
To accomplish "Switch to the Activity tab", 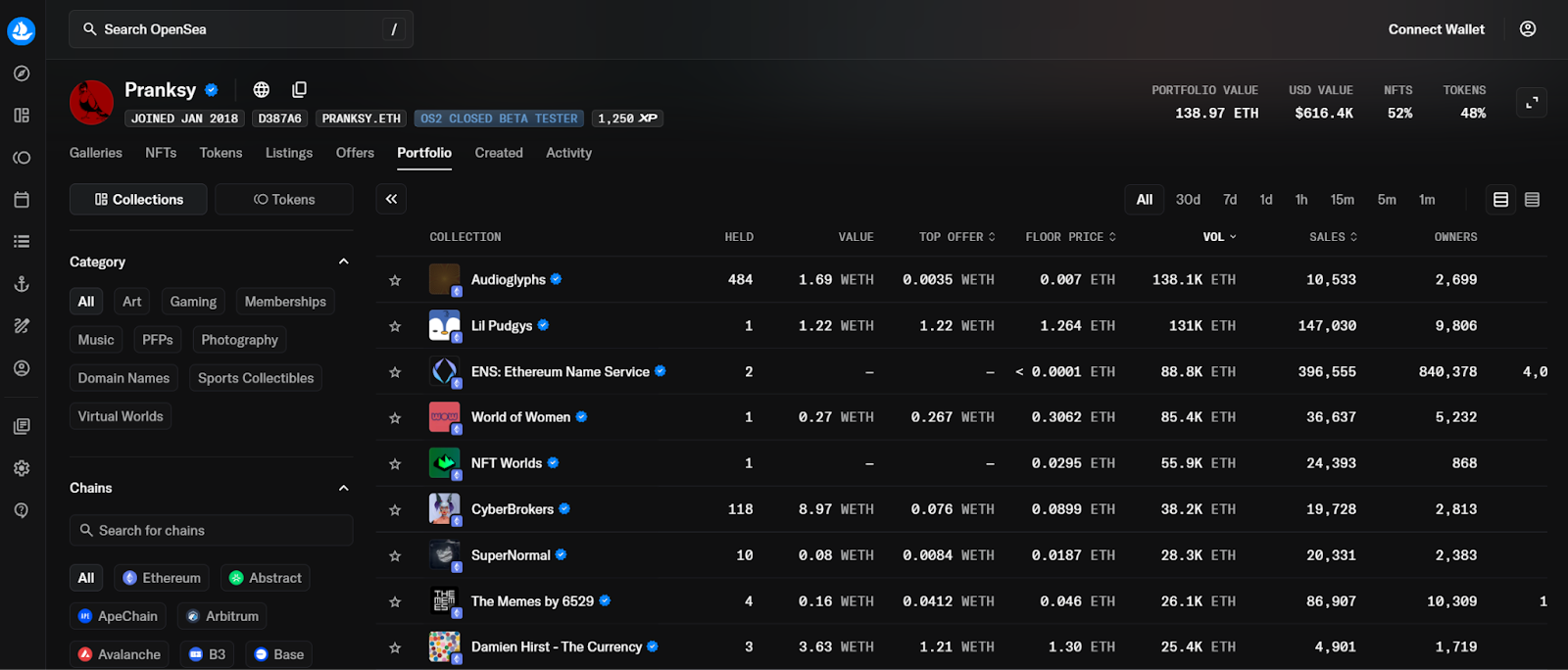I will tap(568, 153).
